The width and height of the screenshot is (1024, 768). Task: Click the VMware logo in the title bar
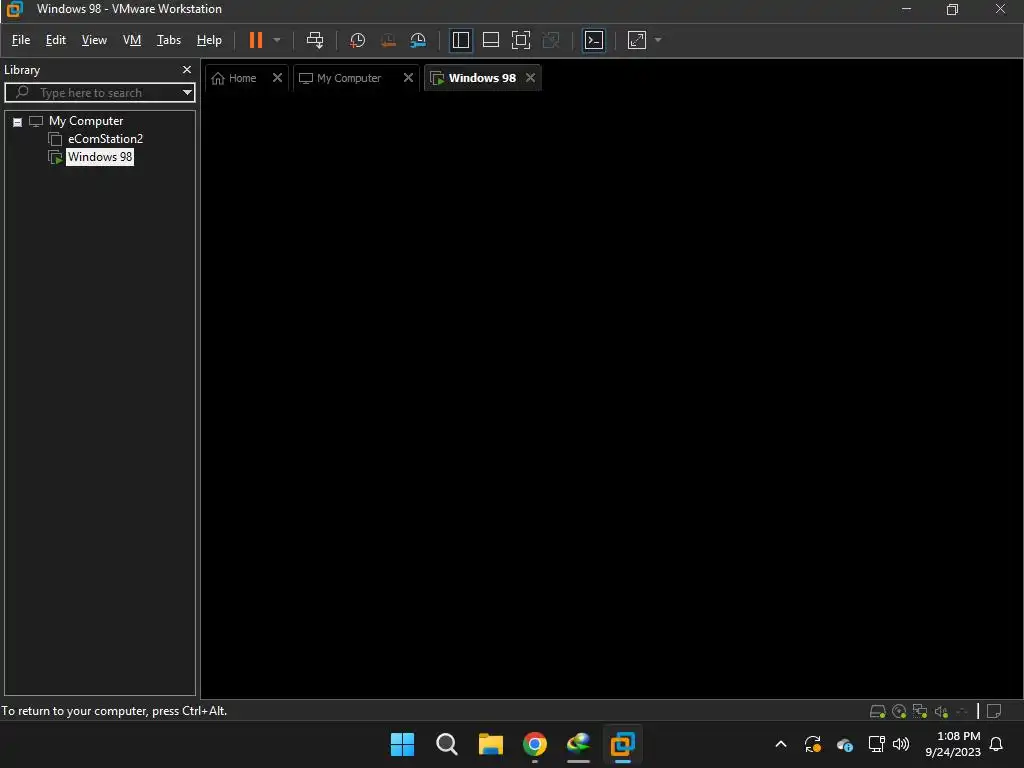[x=14, y=9]
